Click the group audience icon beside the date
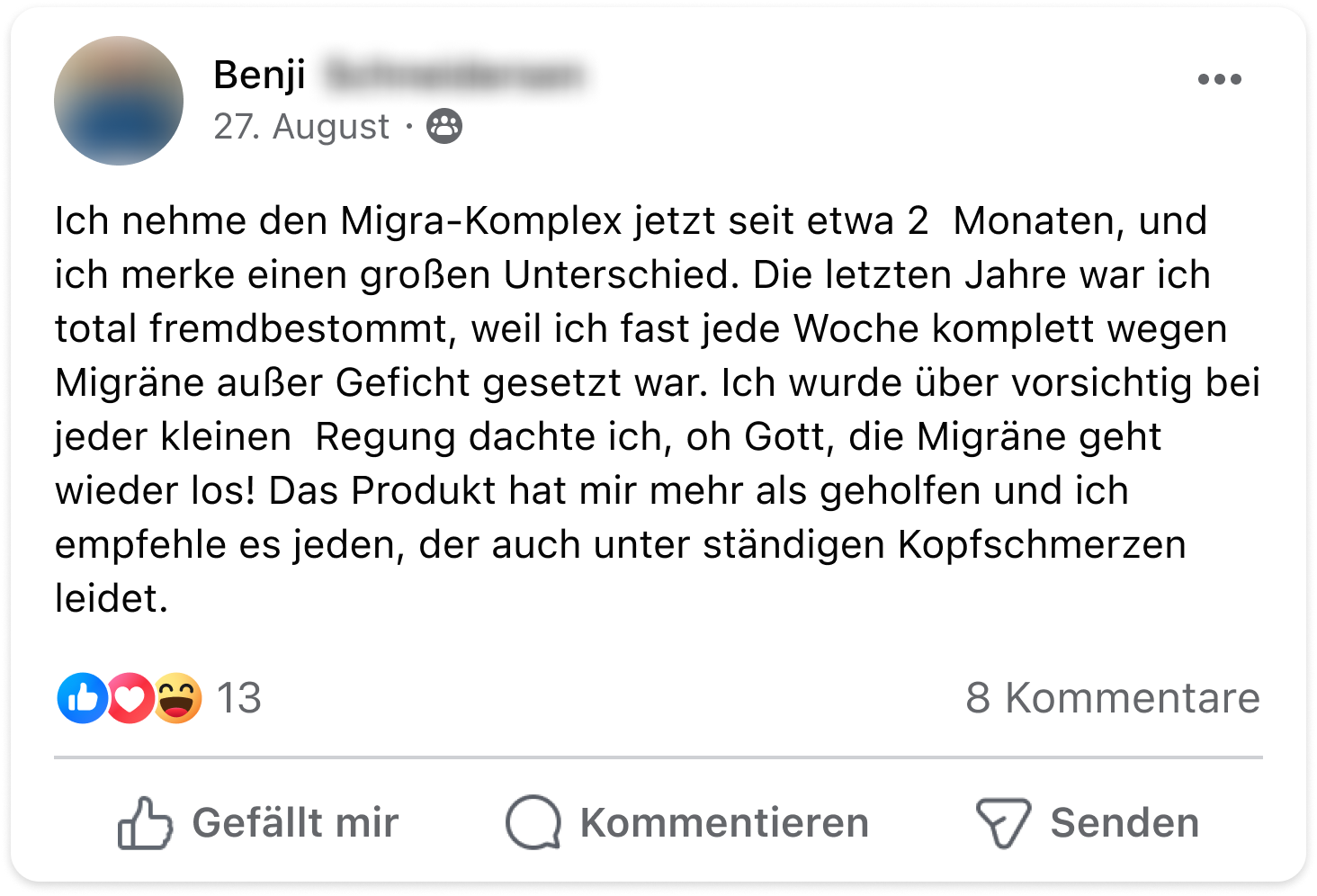Screen dimensions: 1317x896 [444, 127]
